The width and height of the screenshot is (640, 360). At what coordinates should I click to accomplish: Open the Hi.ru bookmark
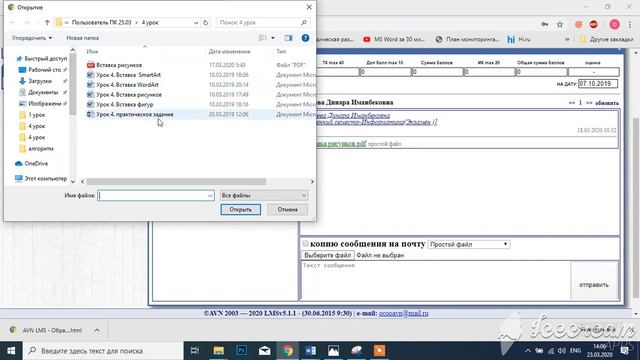pos(519,39)
